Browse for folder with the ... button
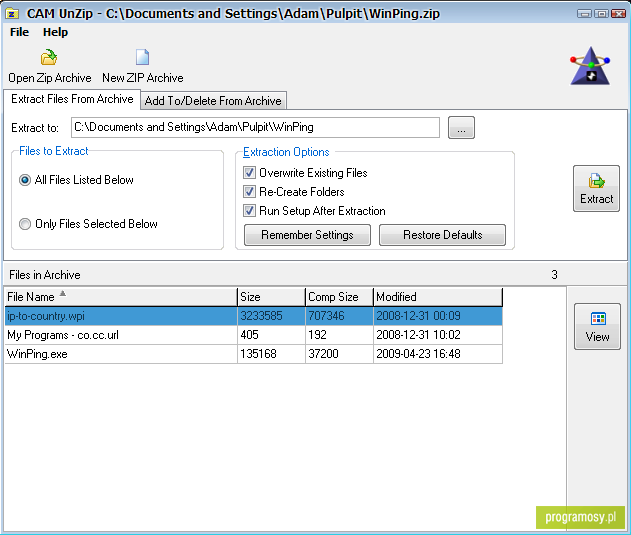The image size is (631, 535). pyautogui.click(x=461, y=128)
